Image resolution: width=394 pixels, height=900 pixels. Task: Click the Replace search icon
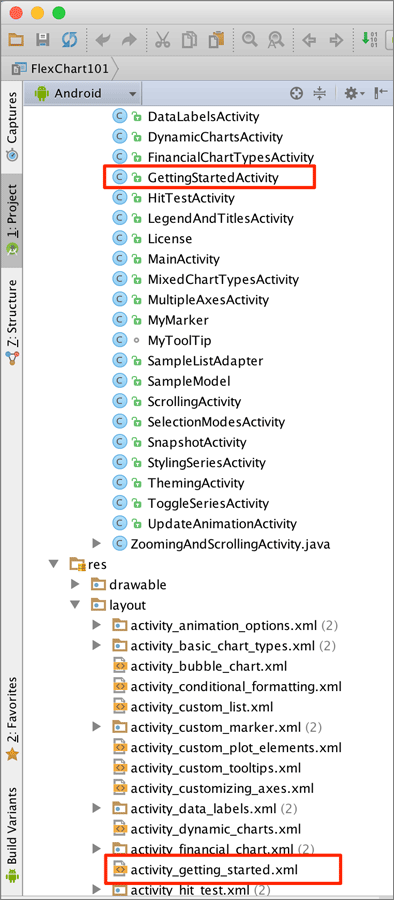click(276, 40)
